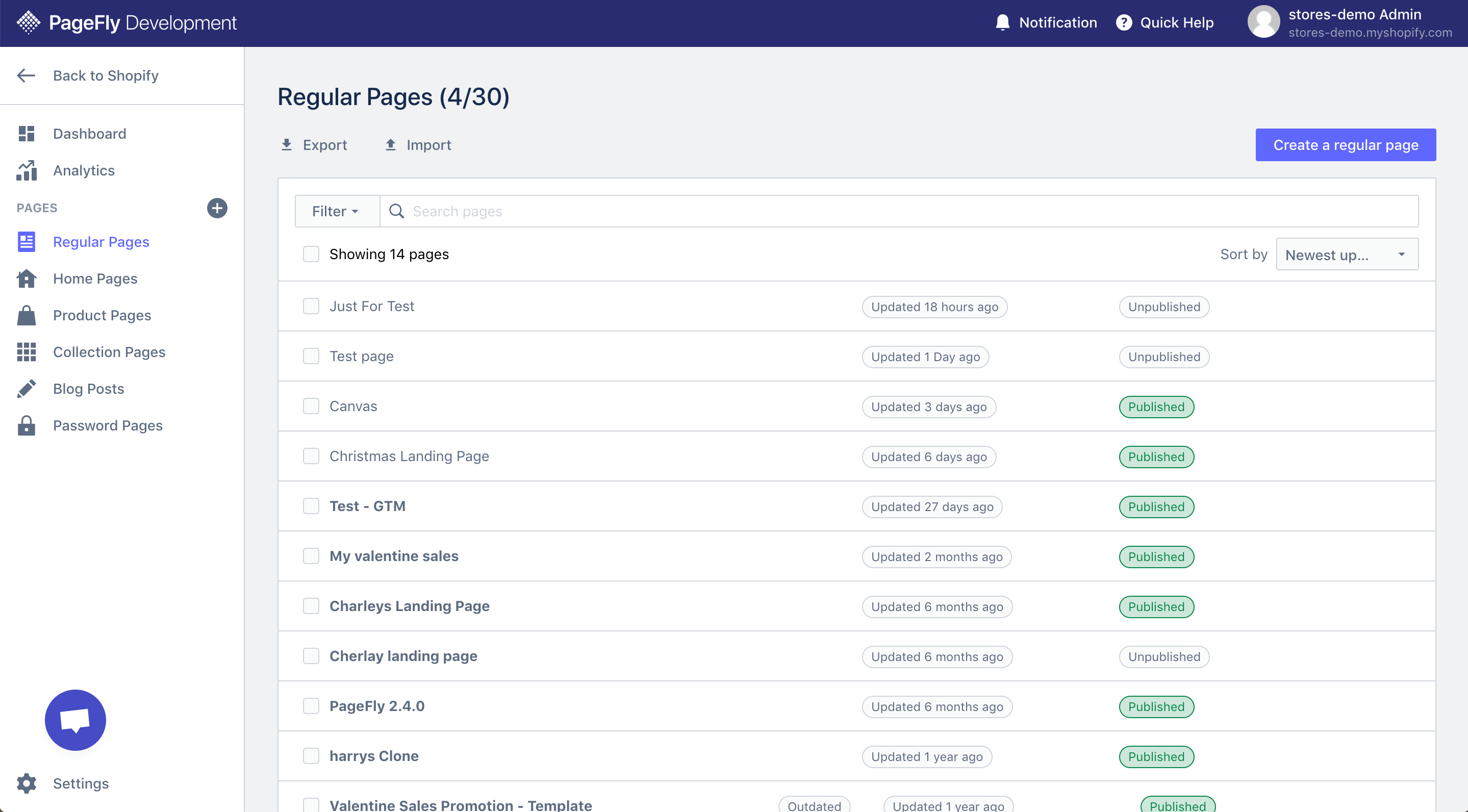Screen dimensions: 1468x812
Task: Select Regular Pages in the sidebar
Action: click(x=101, y=242)
